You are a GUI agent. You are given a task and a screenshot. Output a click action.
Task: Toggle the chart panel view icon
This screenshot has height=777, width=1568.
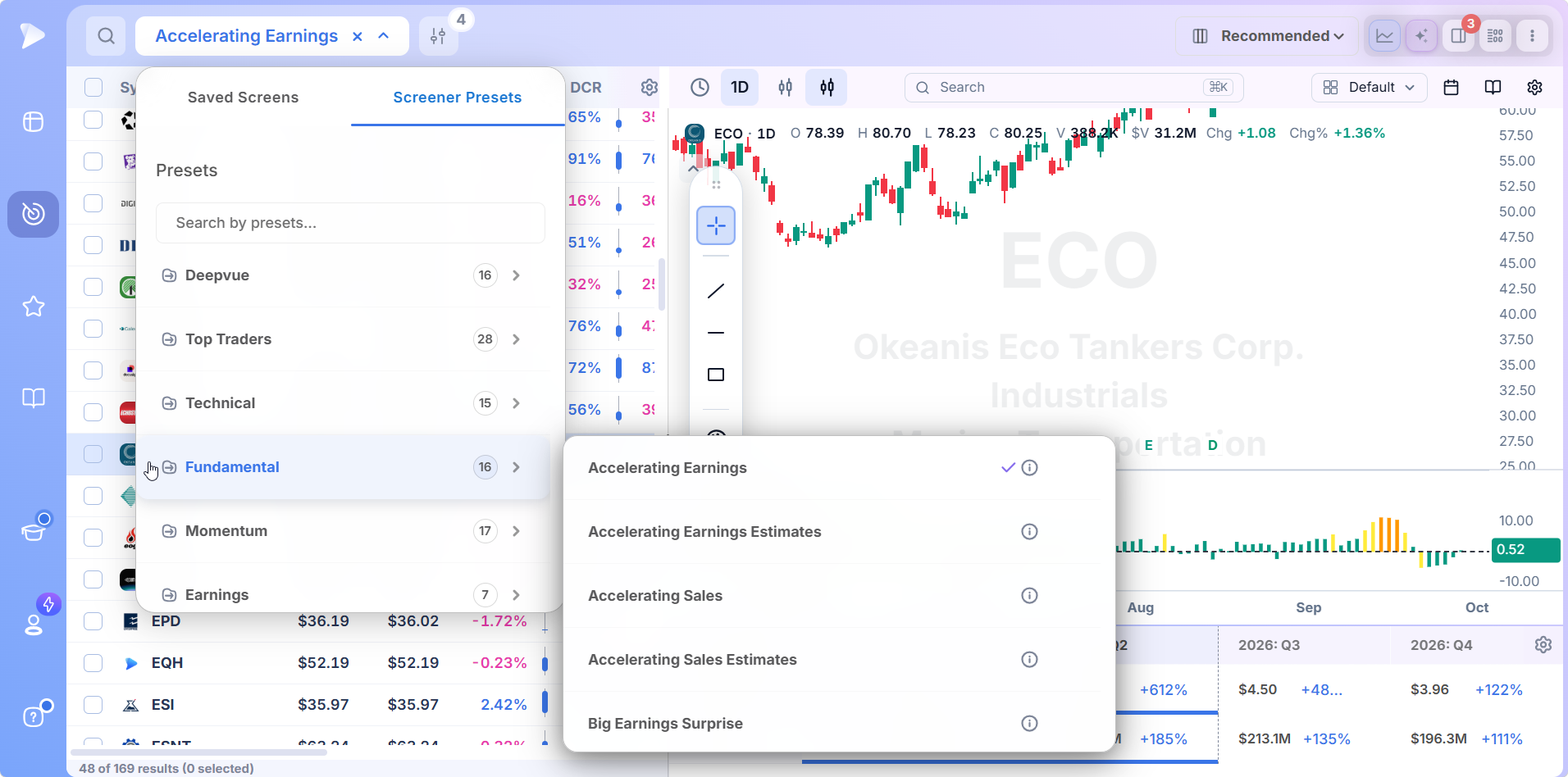tap(1384, 36)
